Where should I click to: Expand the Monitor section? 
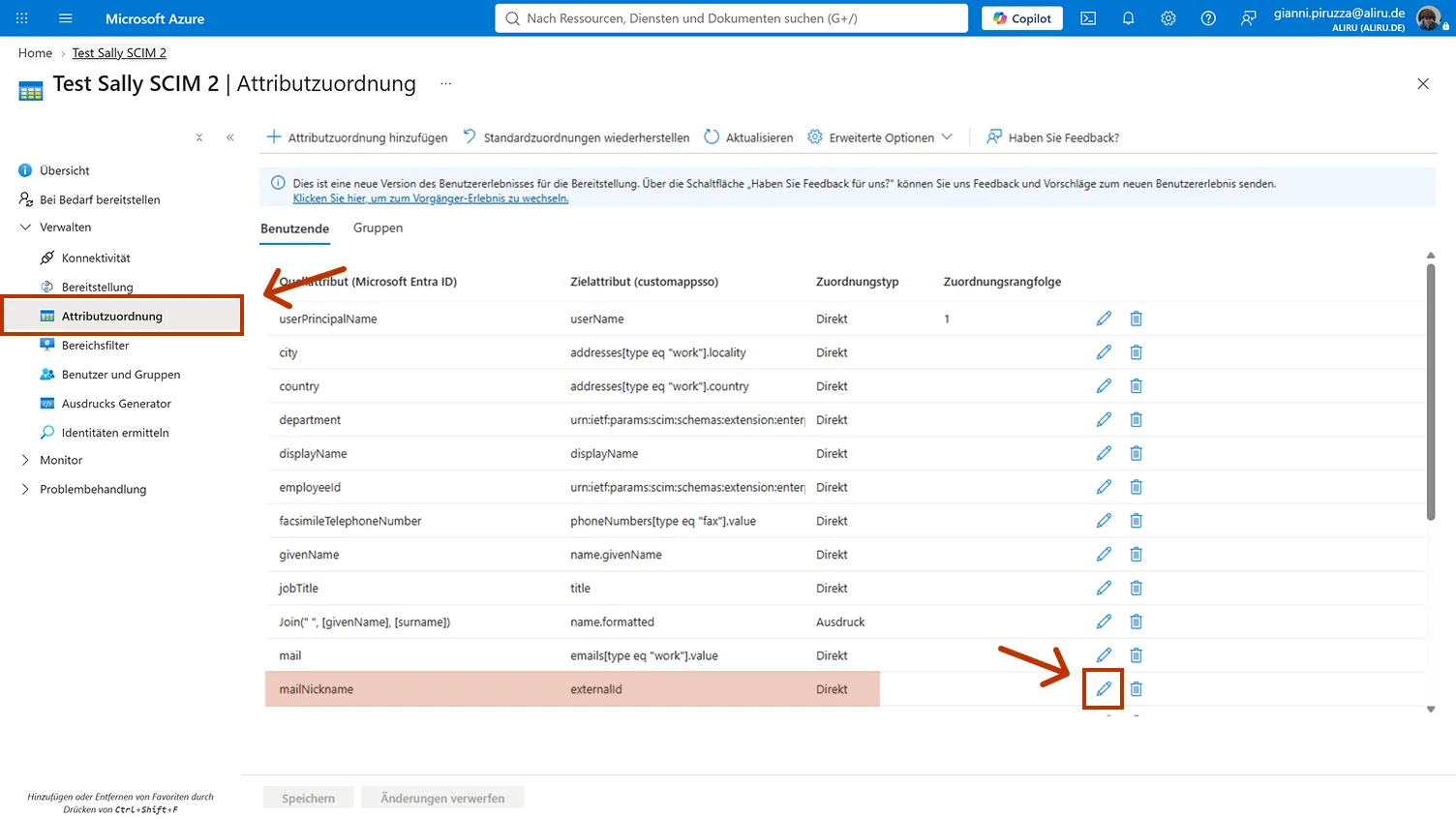[25, 460]
